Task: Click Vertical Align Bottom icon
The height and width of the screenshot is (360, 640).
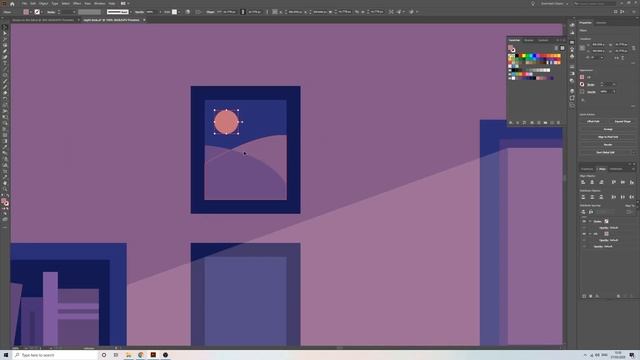Action: point(631,182)
